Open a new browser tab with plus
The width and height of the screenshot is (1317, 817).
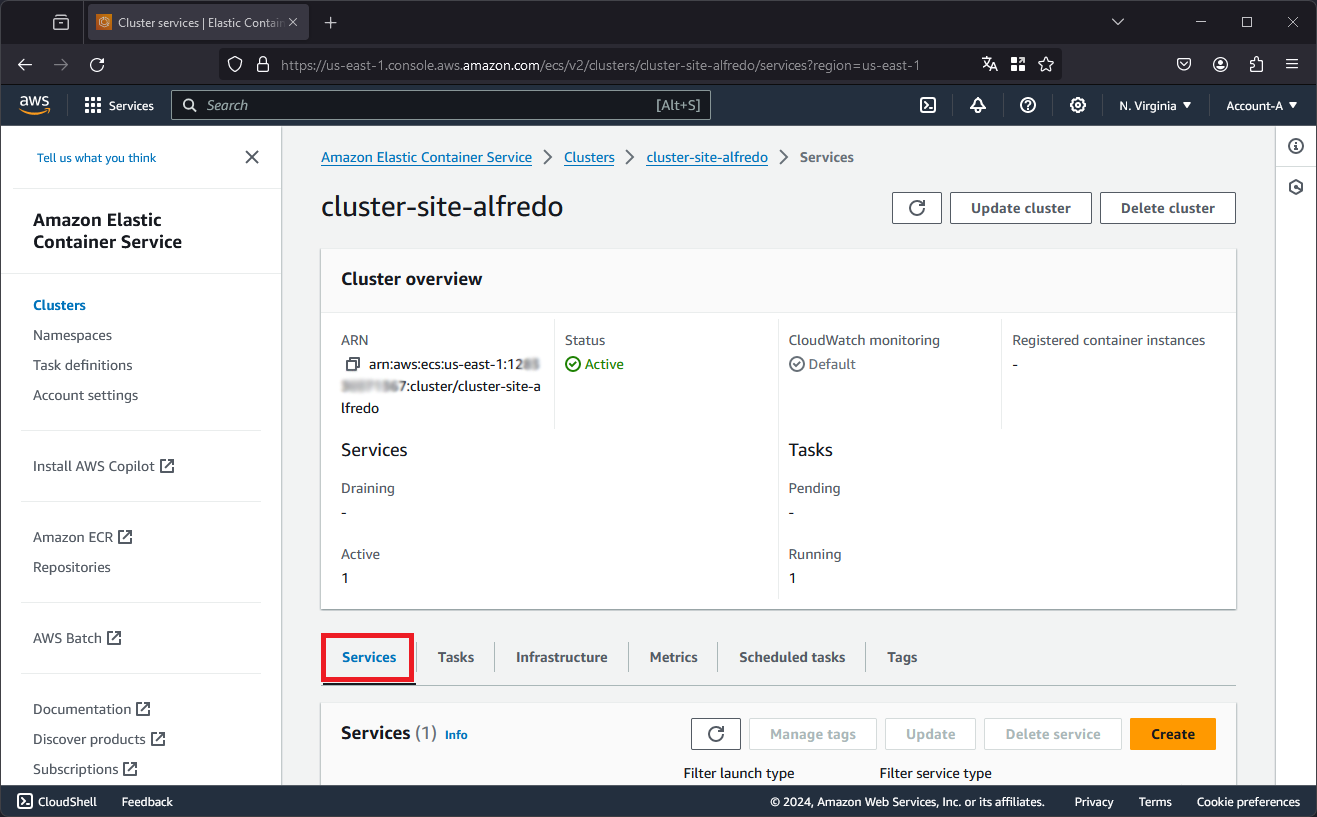click(x=331, y=22)
